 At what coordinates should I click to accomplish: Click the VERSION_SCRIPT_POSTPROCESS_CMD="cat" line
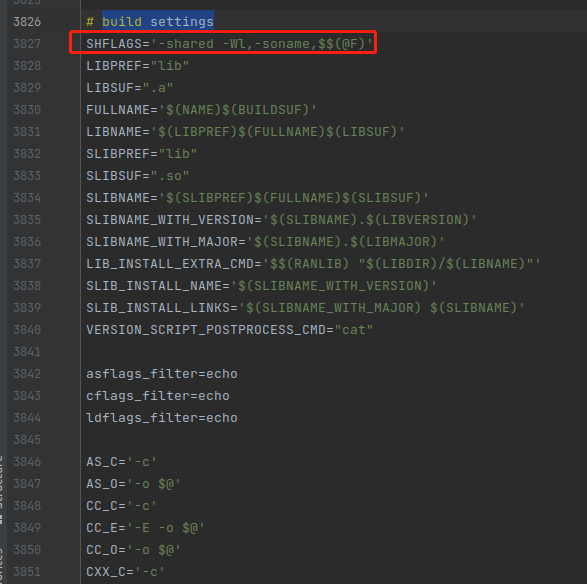229,330
